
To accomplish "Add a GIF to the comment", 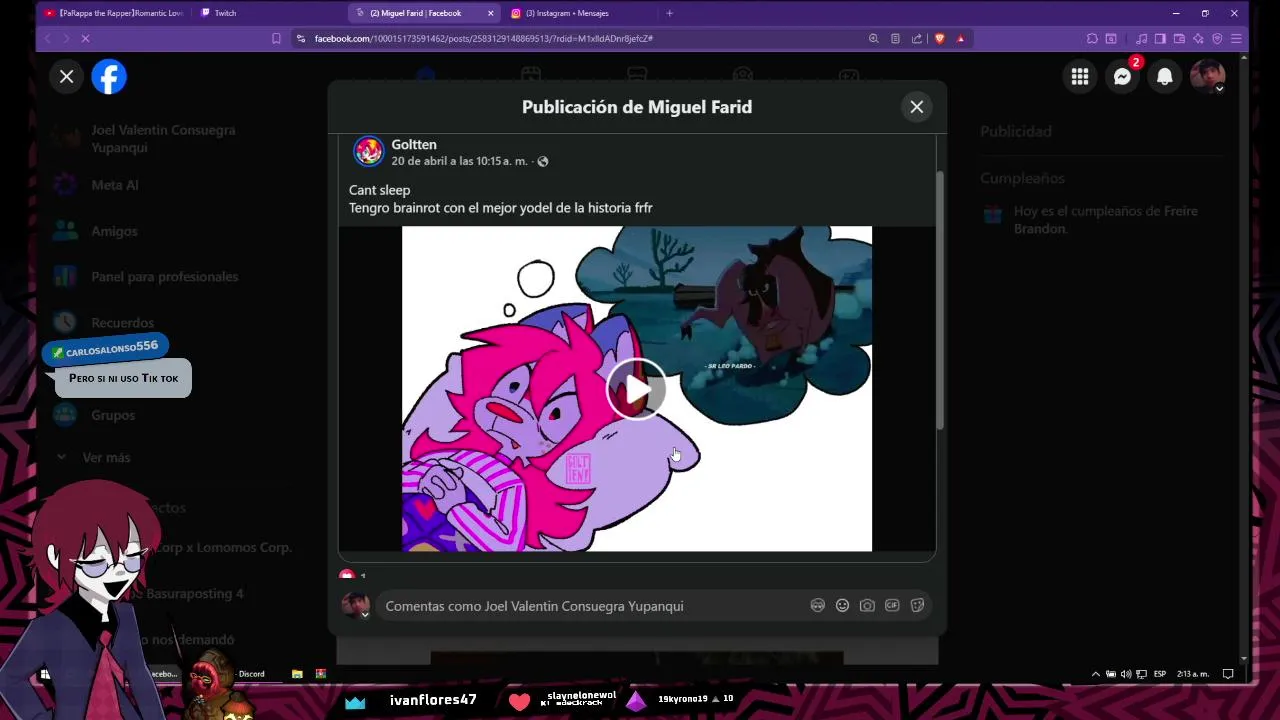I will click(892, 605).
